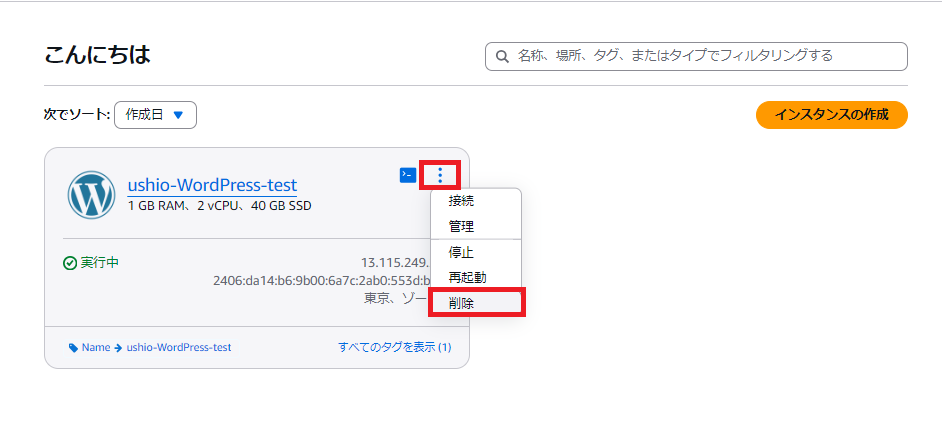Click the tag icon beside Name

coord(73,347)
